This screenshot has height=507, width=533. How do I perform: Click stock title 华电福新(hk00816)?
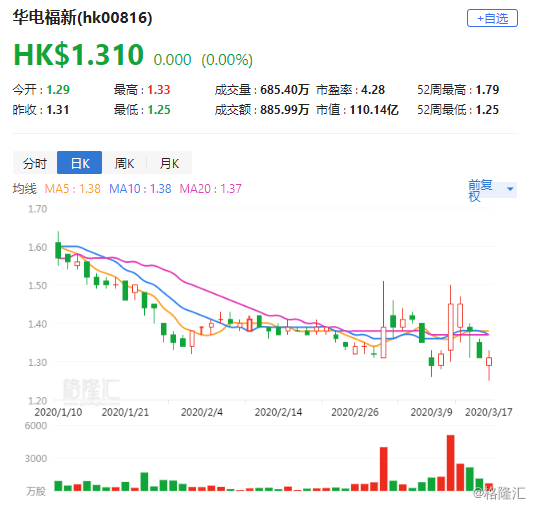point(82,18)
